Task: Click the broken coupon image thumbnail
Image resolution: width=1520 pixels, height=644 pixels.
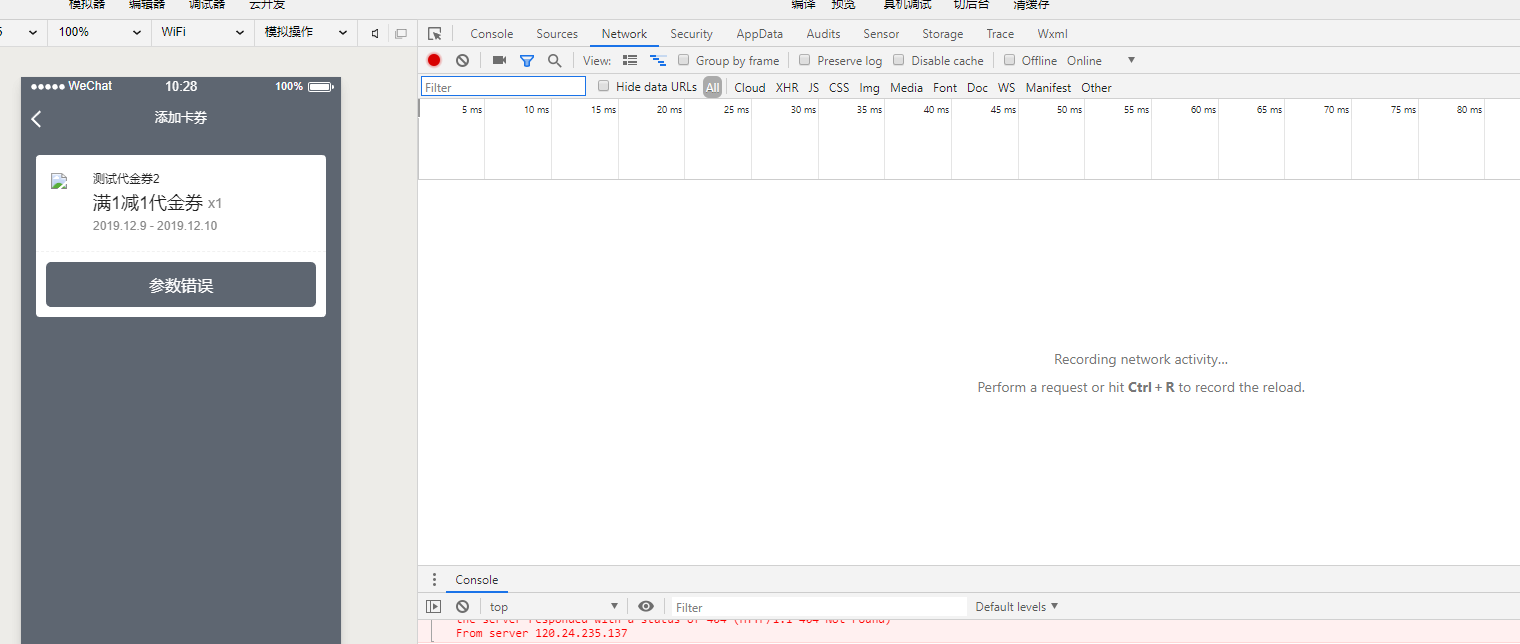Action: tap(59, 181)
